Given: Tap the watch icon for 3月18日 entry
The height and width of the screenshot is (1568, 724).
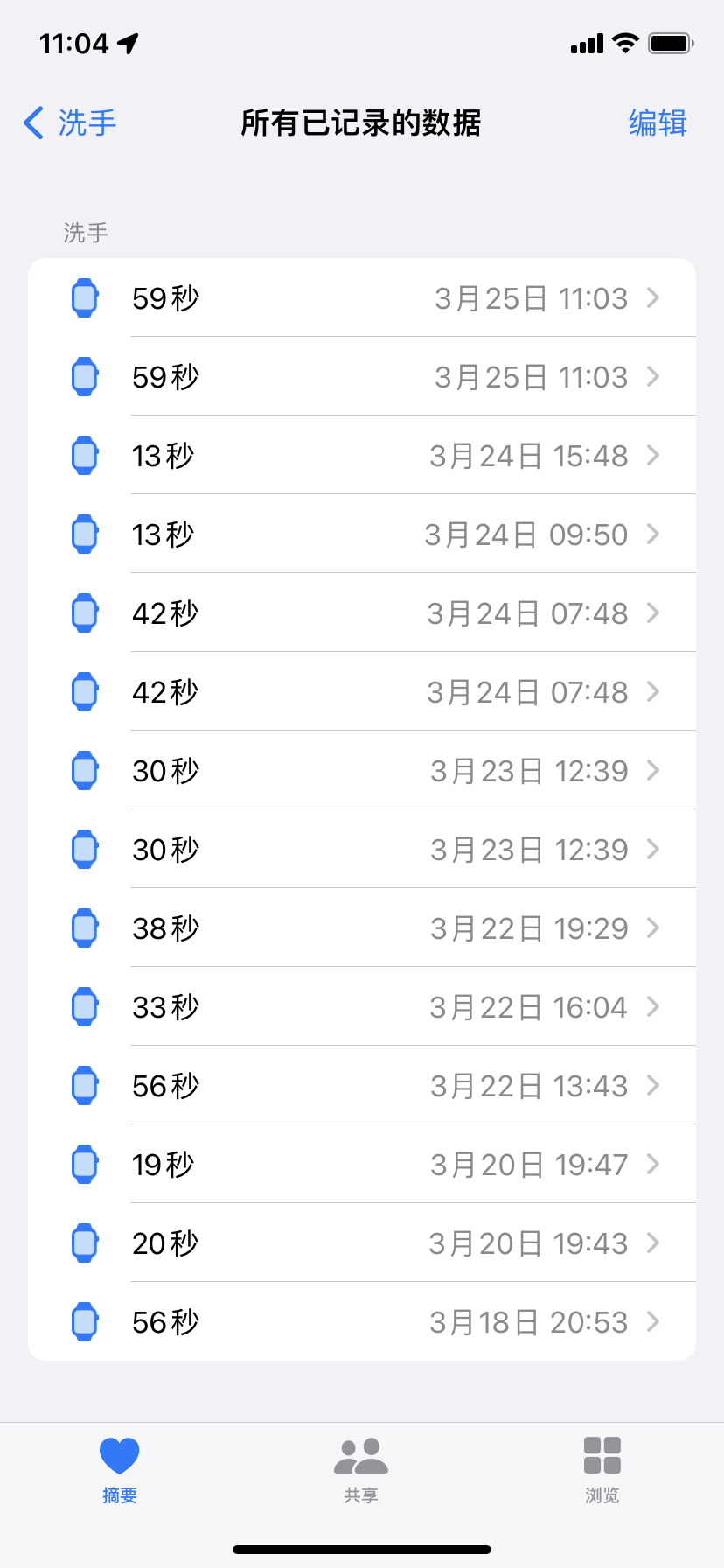Looking at the screenshot, I should [x=85, y=1321].
